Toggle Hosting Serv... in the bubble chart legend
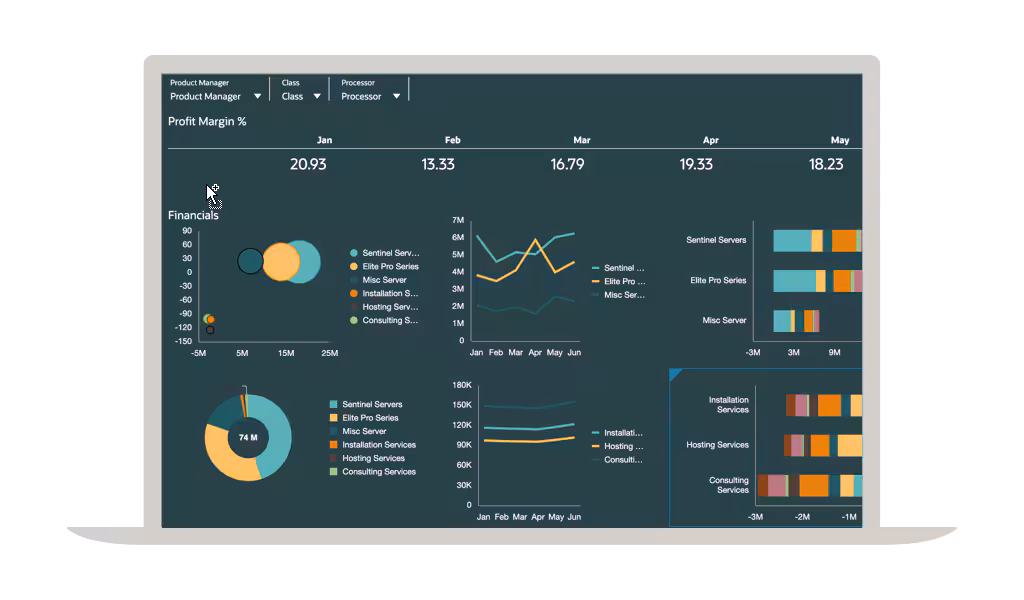The image size is (1024, 600). tap(384, 307)
